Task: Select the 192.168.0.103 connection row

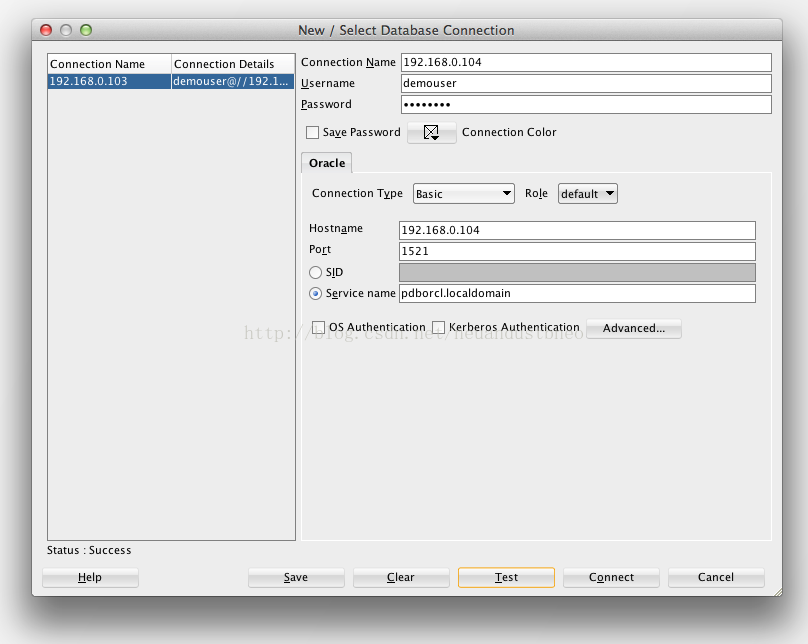Action: point(171,81)
